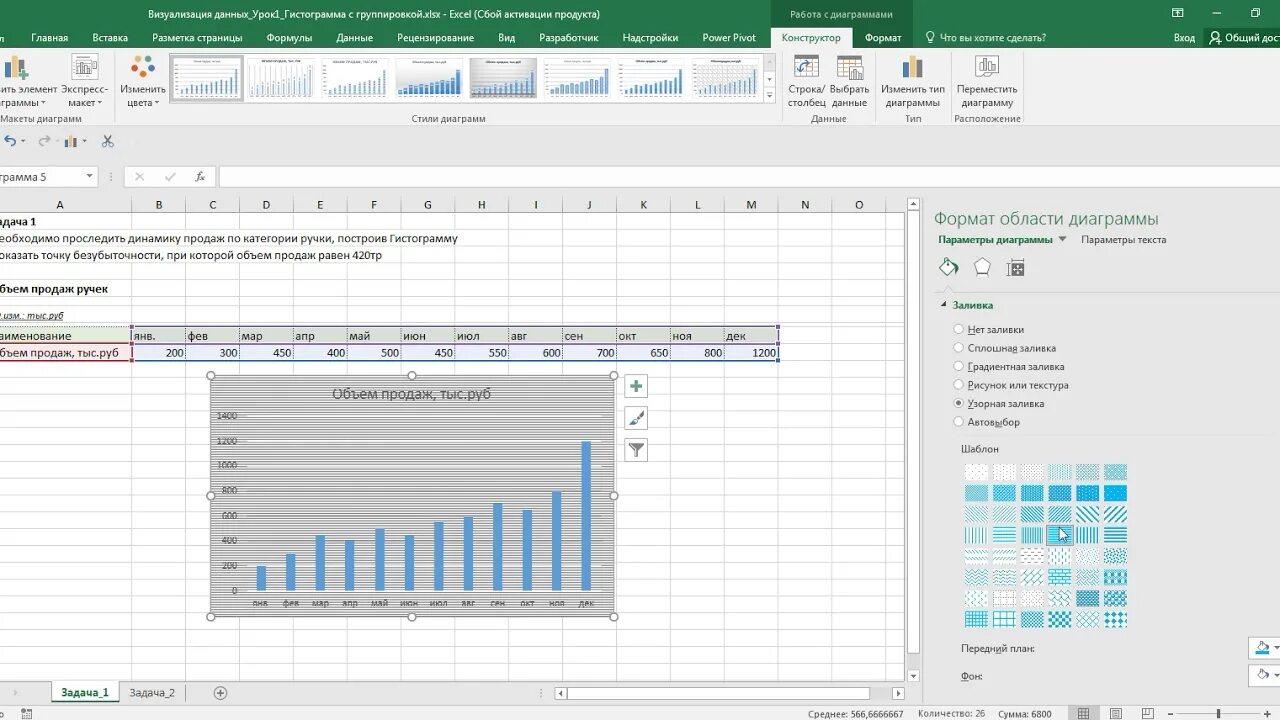Viewport: 1280px width, 720px height.
Task: Collapse the Заливка section
Action: (x=943, y=305)
